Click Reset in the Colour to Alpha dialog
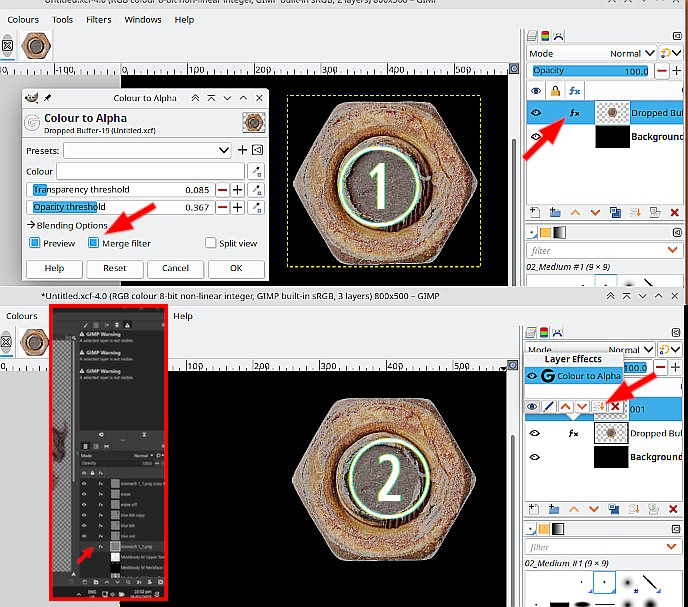Viewport: 688px width, 607px height. (x=114, y=268)
